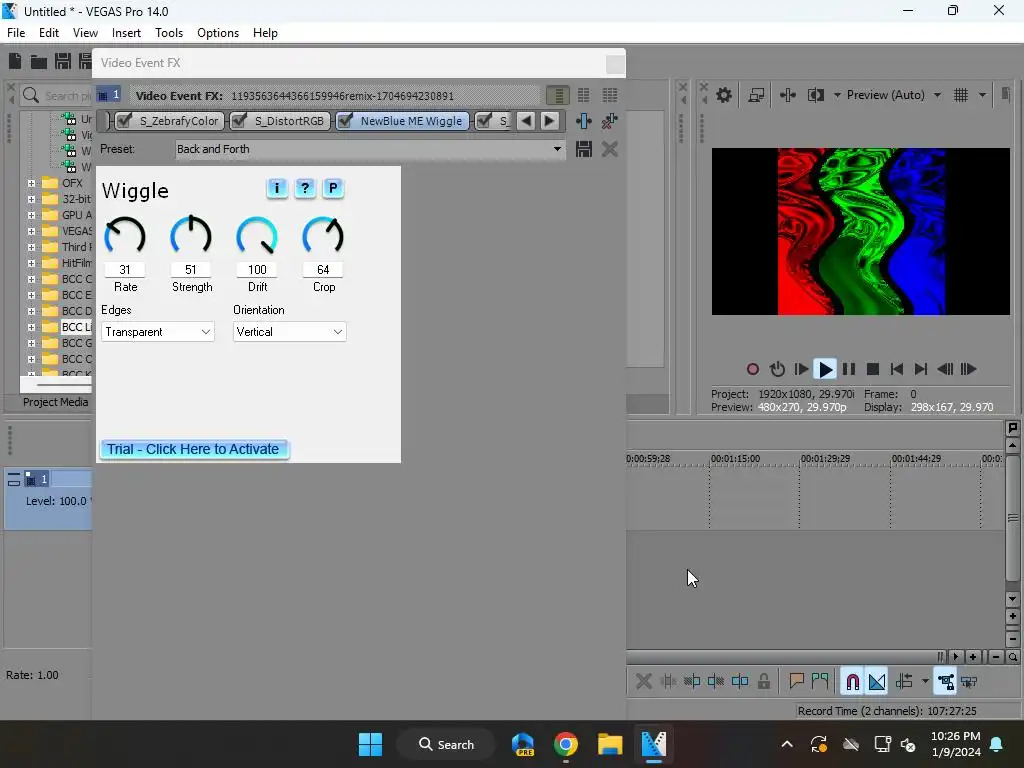Viewport: 1024px width, 768px height.
Task: Delete the selection using timeline X icon
Action: pyautogui.click(x=643, y=682)
